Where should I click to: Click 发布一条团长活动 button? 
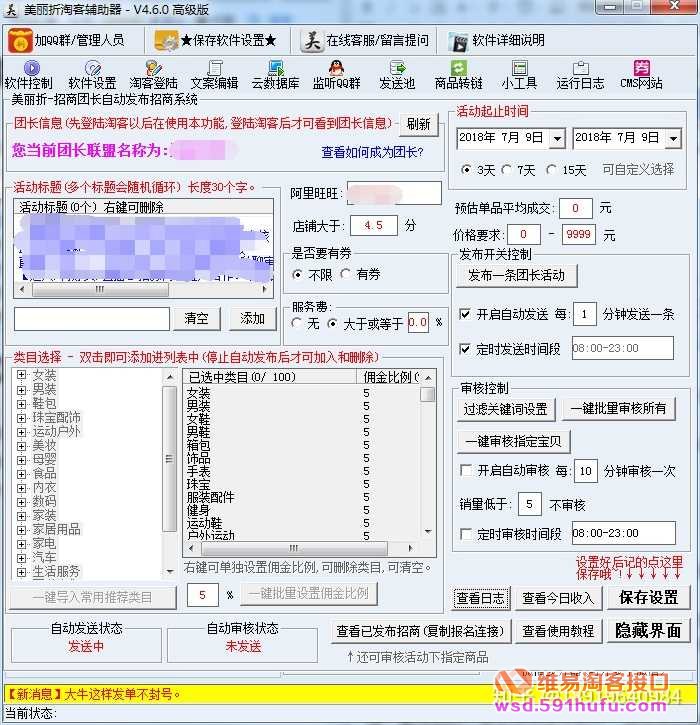pyautogui.click(x=516, y=276)
